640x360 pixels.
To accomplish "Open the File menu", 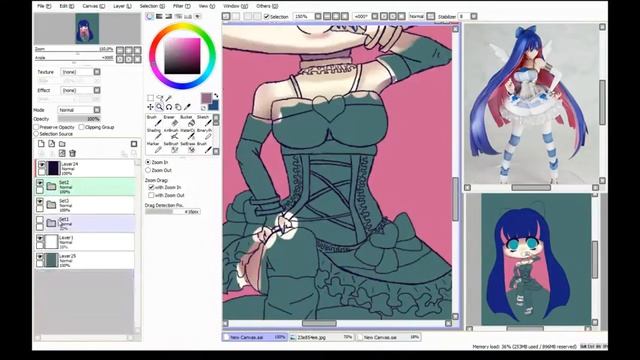I will (x=44, y=6).
